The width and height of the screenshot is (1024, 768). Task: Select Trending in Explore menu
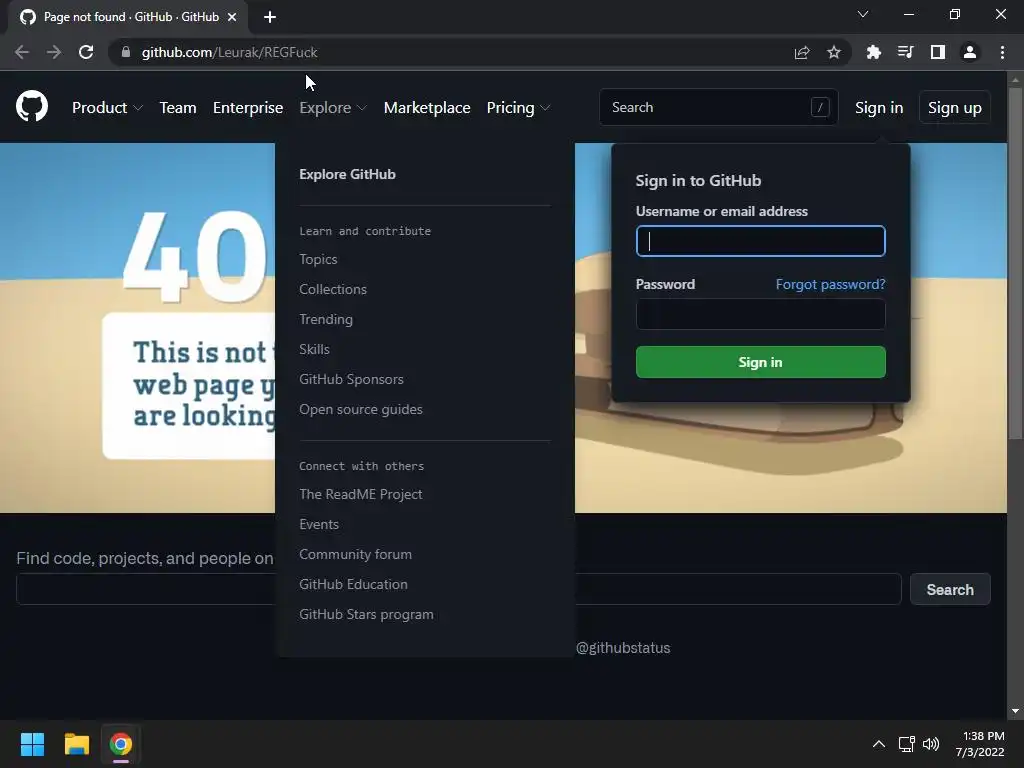coord(326,319)
